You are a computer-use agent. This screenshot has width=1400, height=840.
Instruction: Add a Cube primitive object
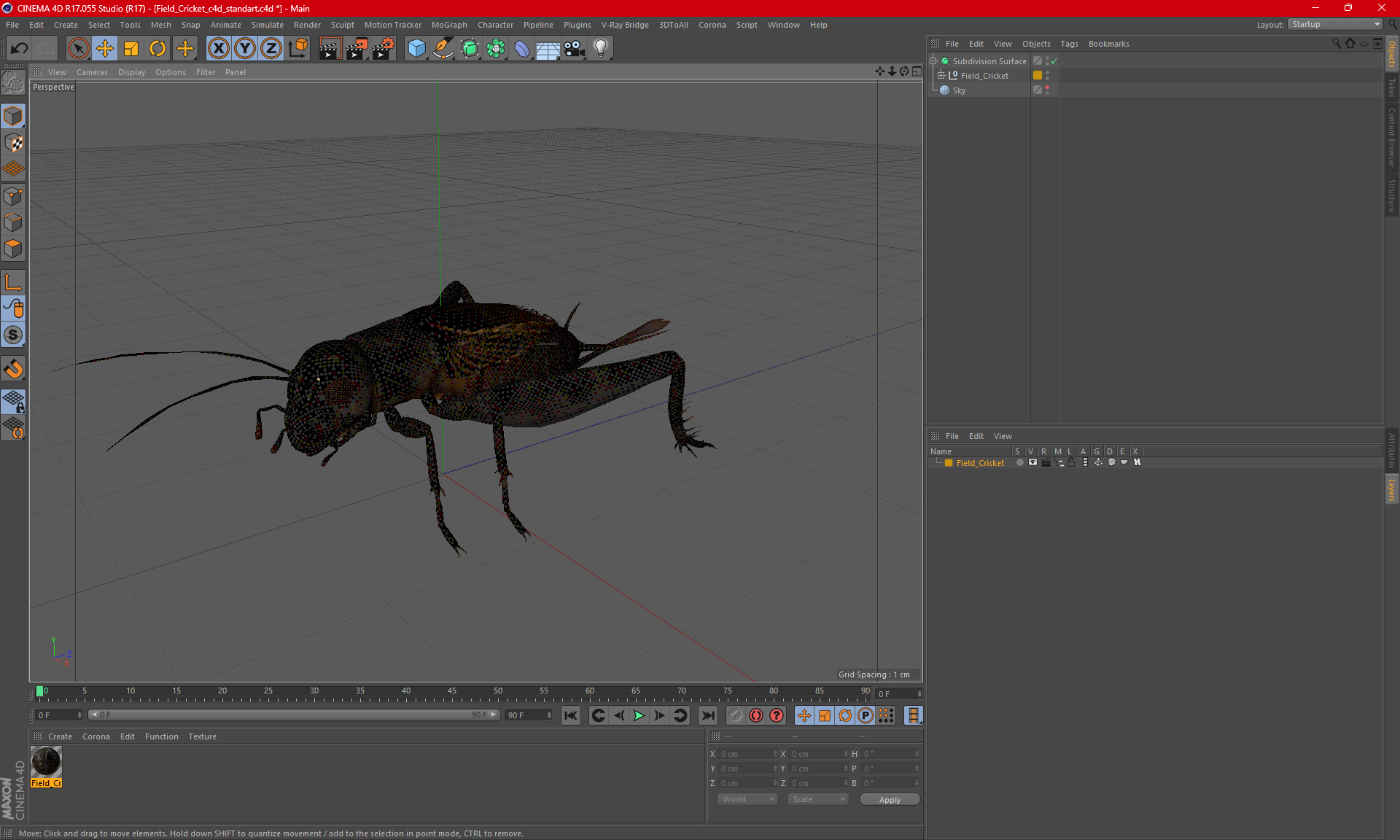pyautogui.click(x=416, y=48)
